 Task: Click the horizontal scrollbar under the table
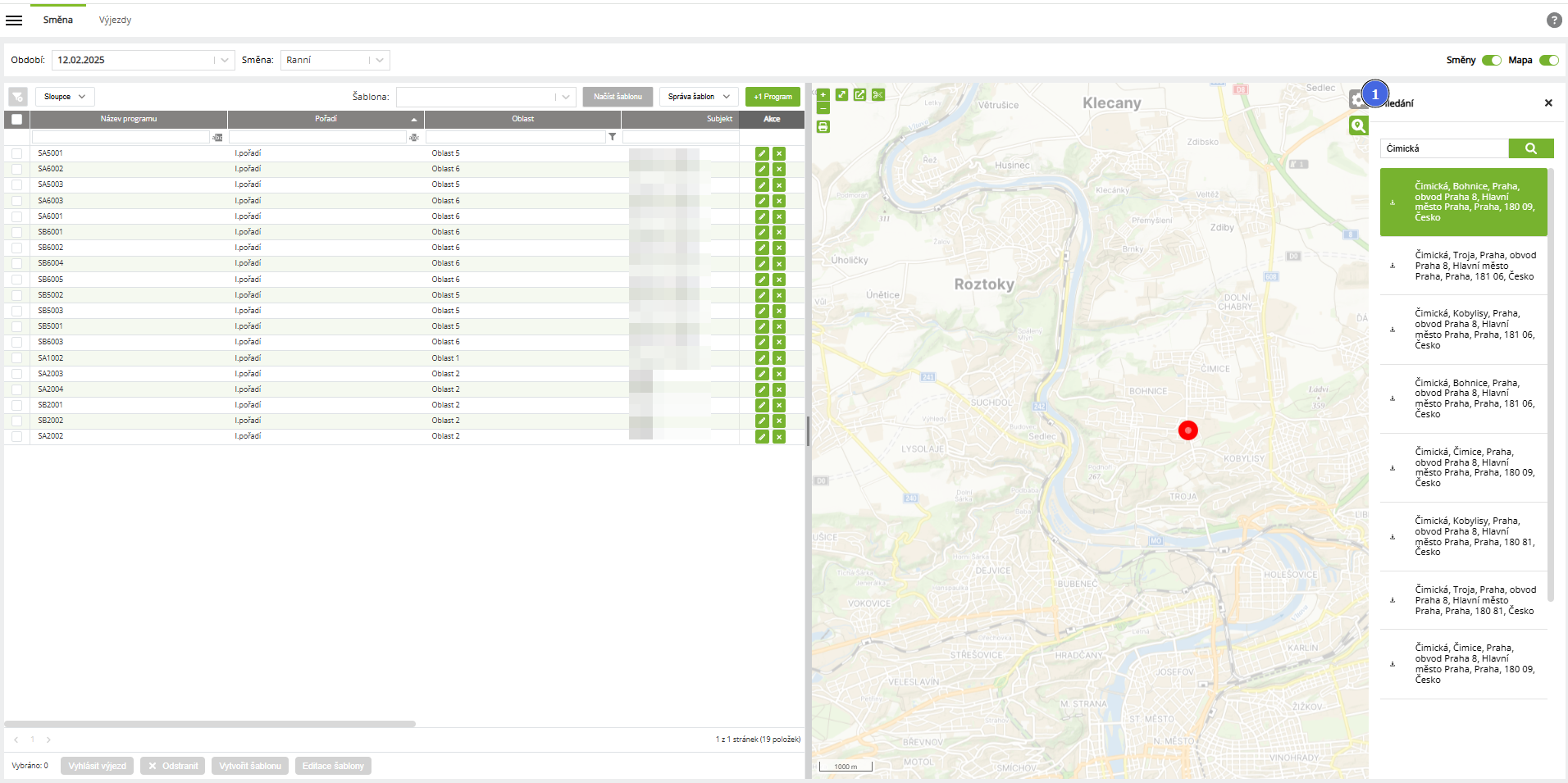[x=210, y=724]
